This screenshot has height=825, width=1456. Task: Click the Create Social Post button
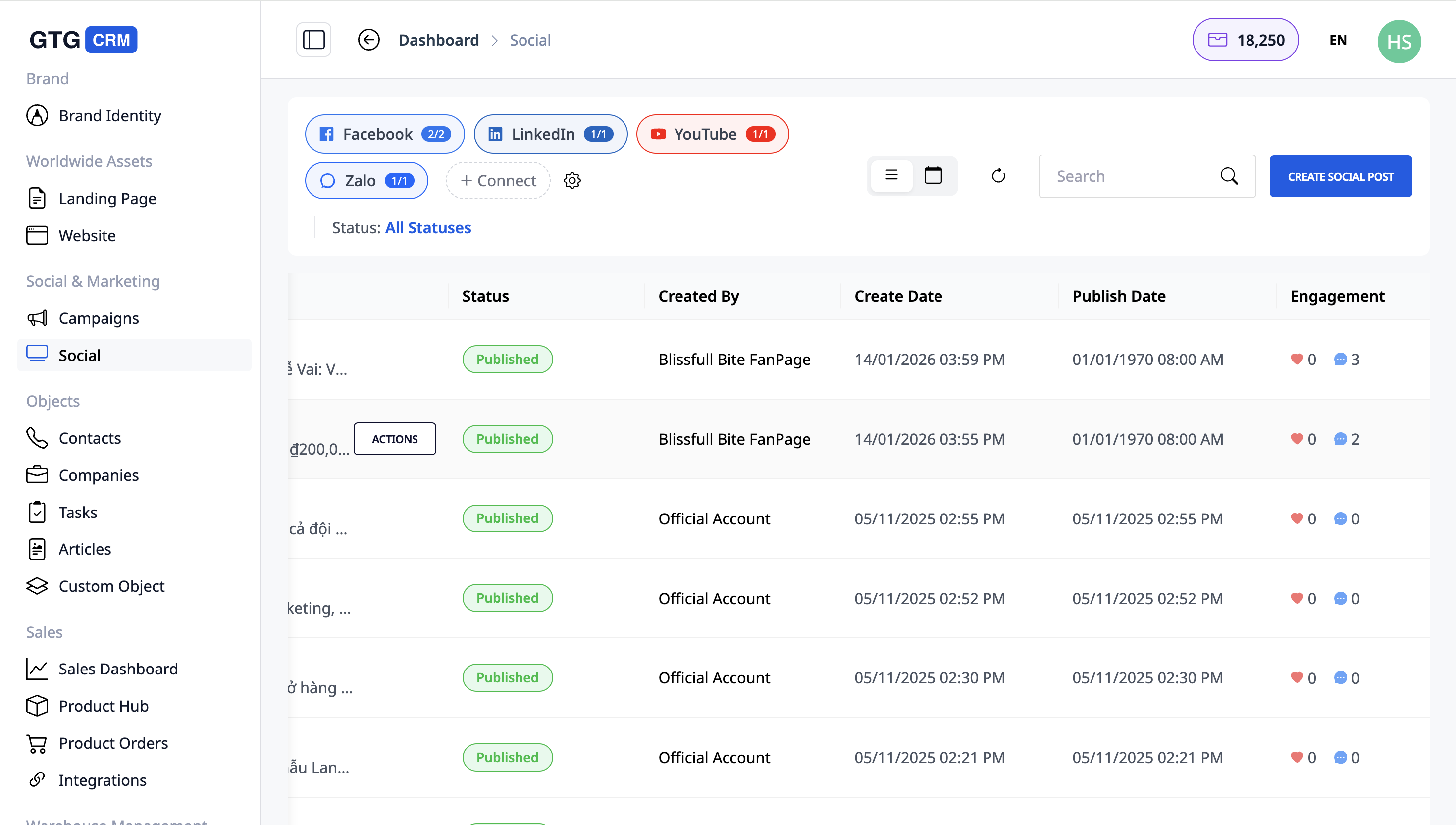click(x=1340, y=176)
